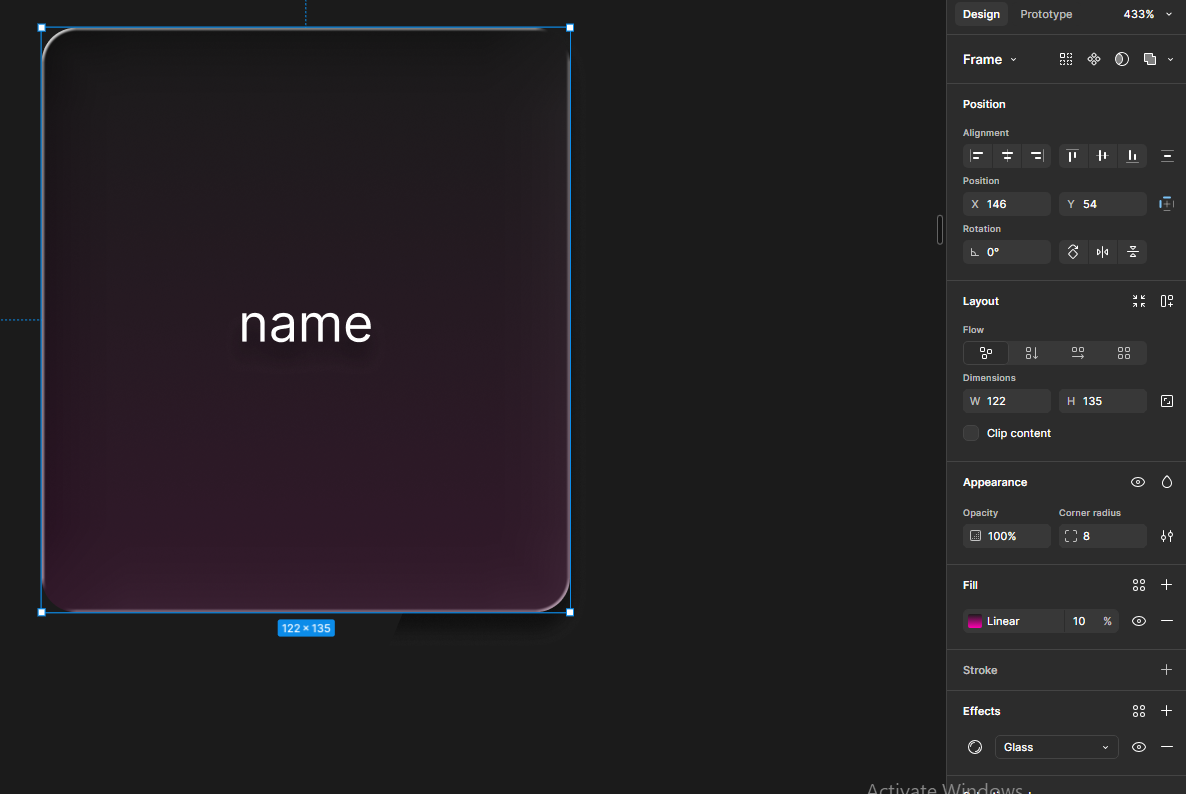Edit the width field W 122
The image size is (1186, 794).
(x=1007, y=402)
